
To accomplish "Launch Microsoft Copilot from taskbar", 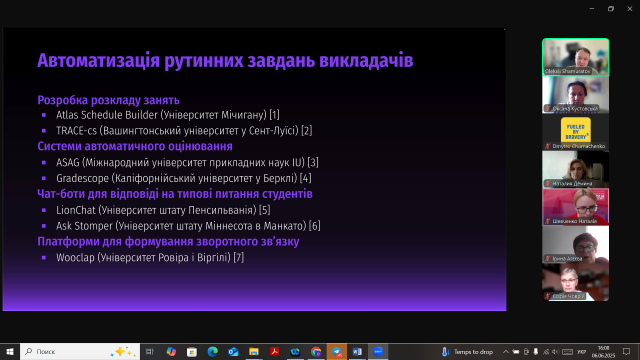I will [x=171, y=351].
